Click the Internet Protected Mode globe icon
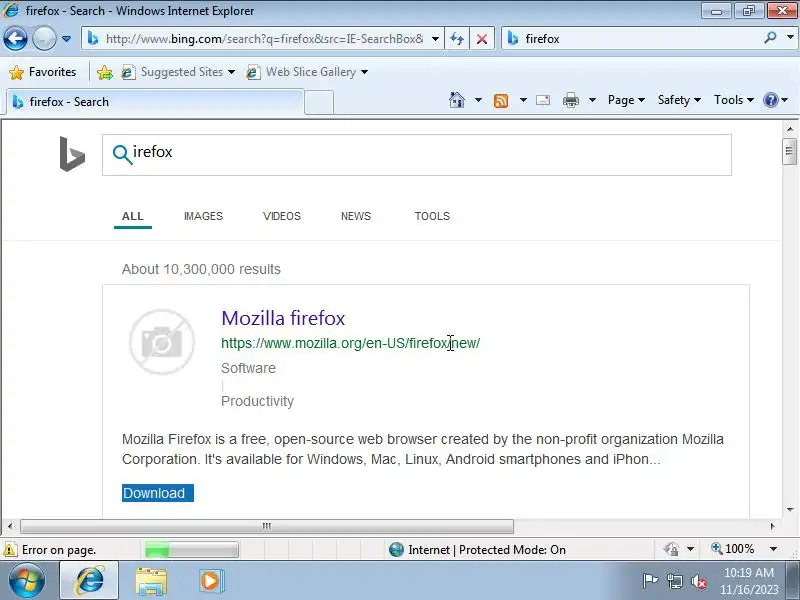 click(396, 549)
